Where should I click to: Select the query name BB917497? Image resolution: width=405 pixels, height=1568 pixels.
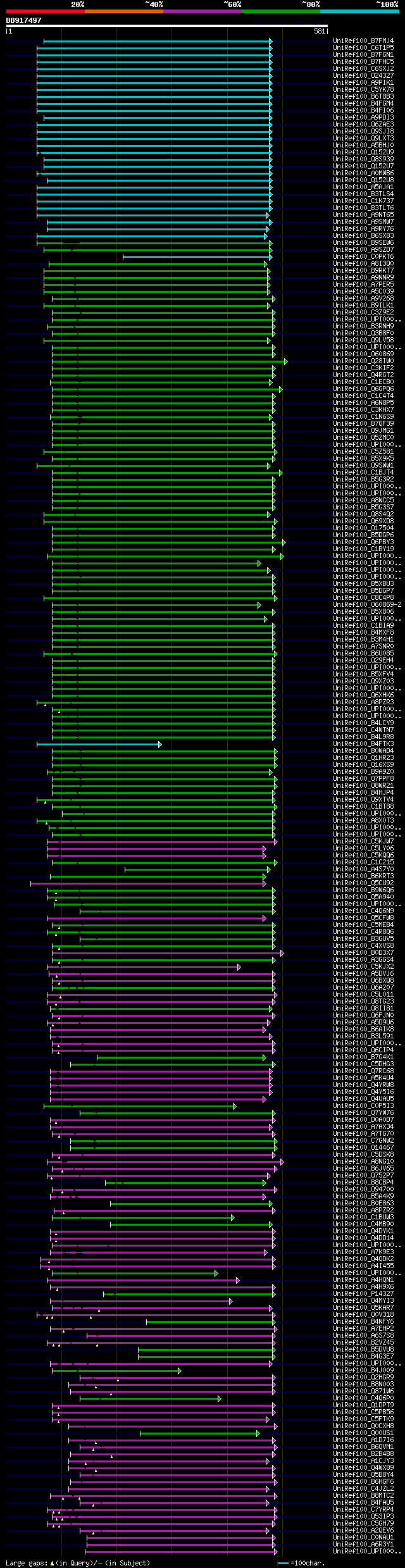point(24,20)
